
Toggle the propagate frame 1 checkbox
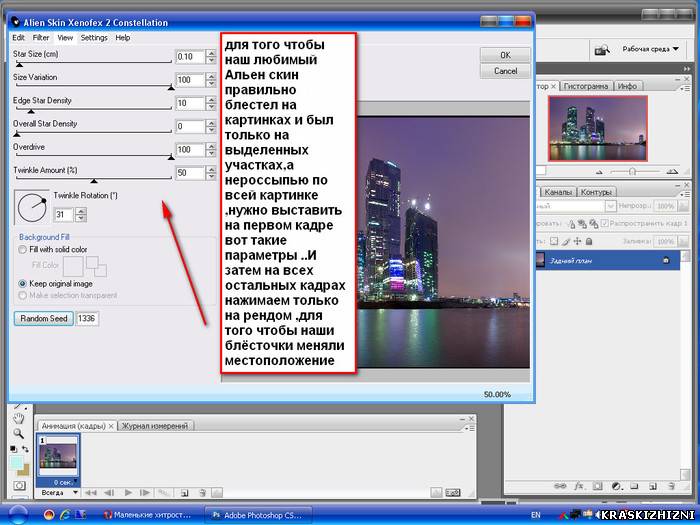604,223
